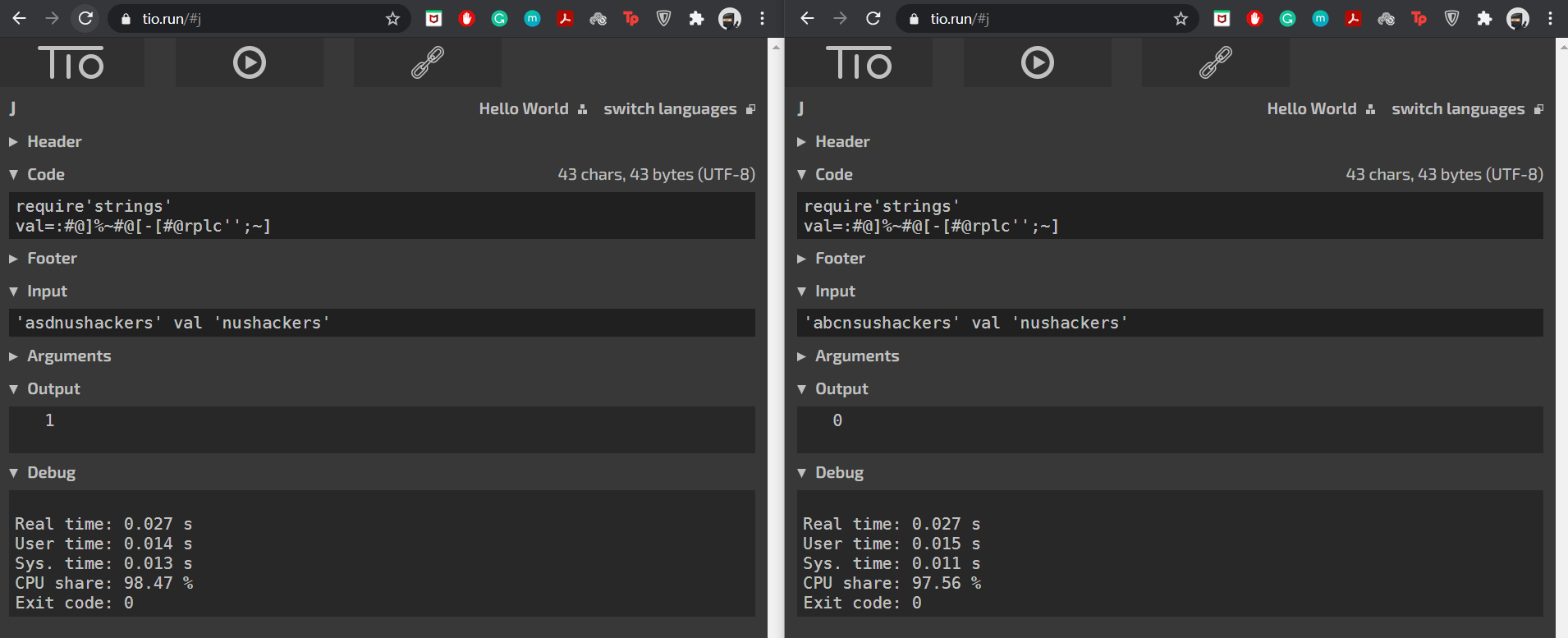1568x638 pixels.
Task: Expand the Footer section in right window
Action: pos(831,258)
